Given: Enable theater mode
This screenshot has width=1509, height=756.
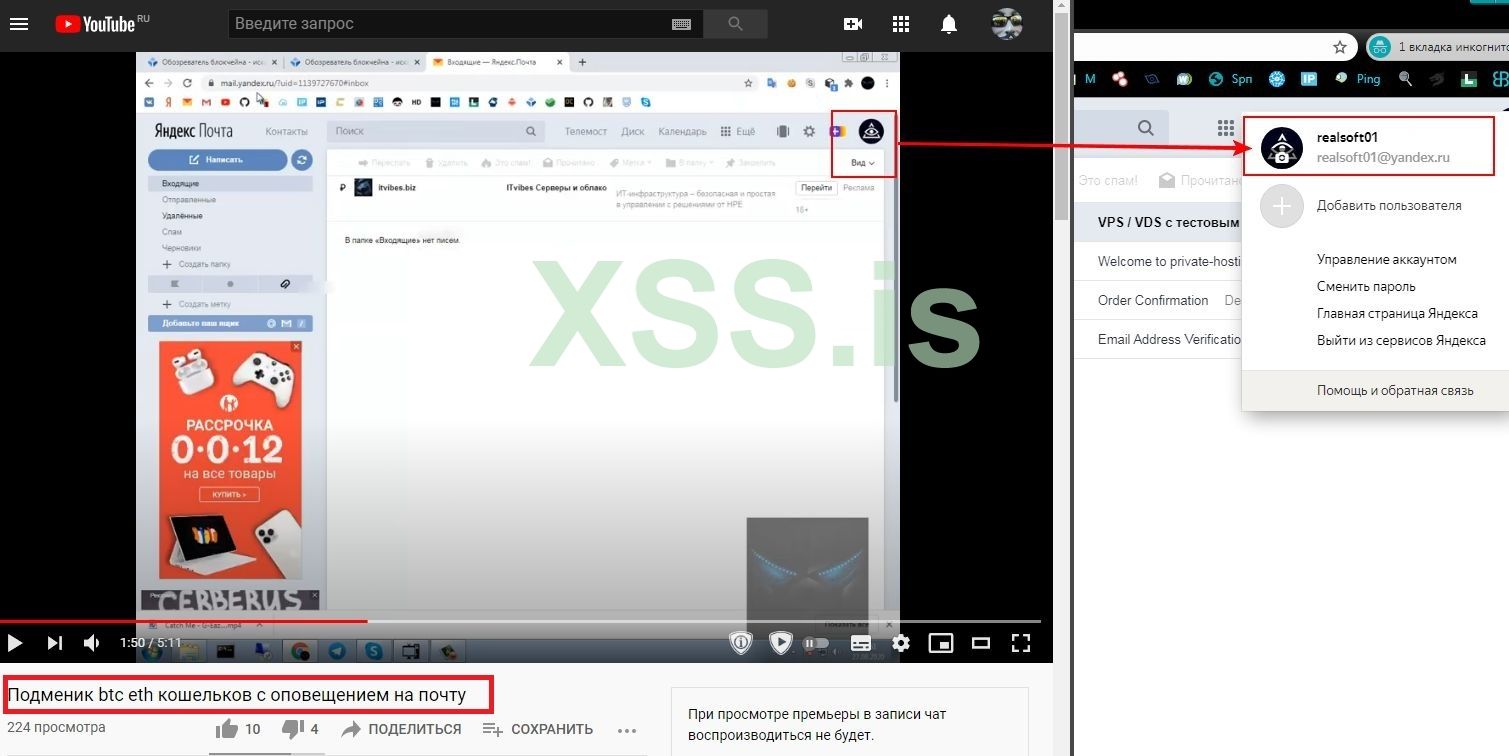Looking at the screenshot, I should (x=981, y=643).
